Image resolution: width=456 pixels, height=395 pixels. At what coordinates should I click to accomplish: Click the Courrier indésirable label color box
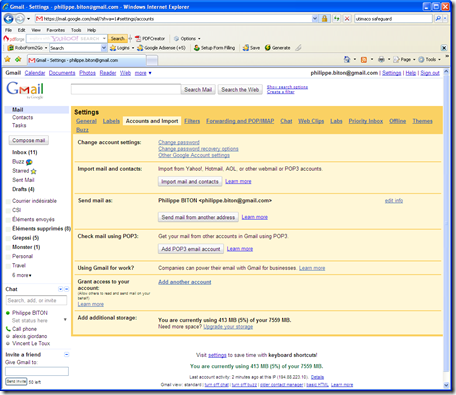8,201
